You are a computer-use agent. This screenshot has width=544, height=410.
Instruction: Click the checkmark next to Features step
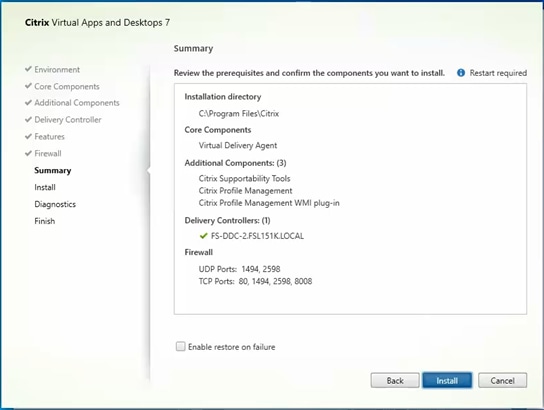coord(28,136)
